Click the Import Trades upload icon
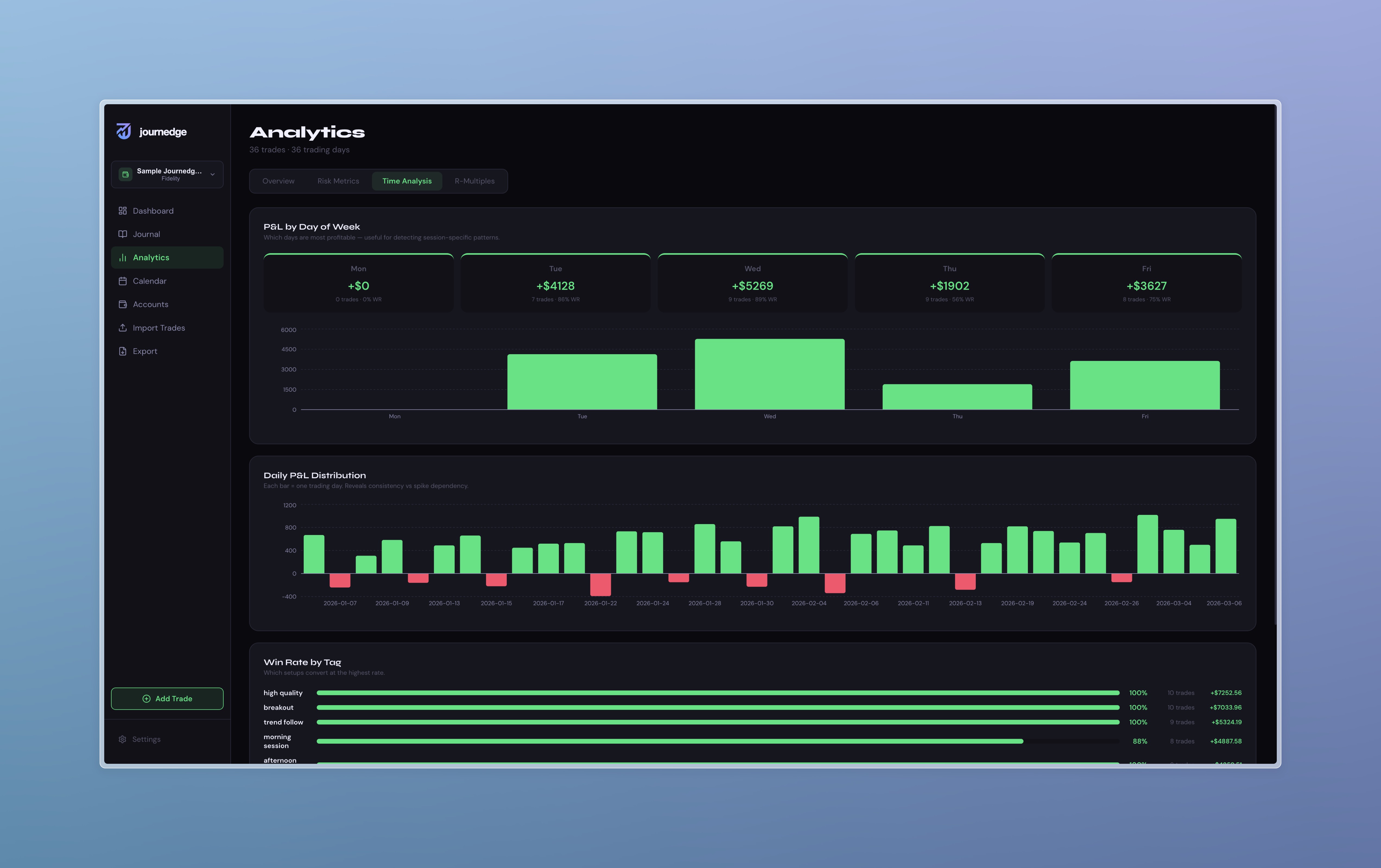 123,327
